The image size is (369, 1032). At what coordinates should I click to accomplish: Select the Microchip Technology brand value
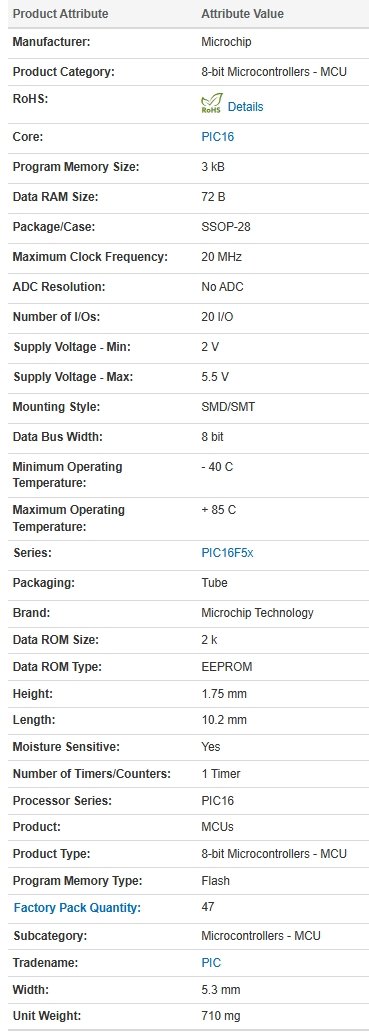257,613
